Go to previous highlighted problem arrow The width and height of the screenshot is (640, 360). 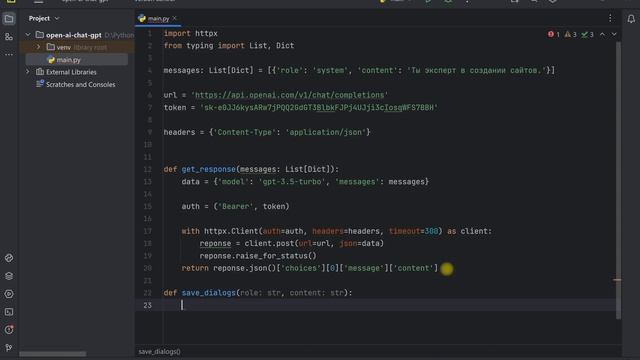602,35
